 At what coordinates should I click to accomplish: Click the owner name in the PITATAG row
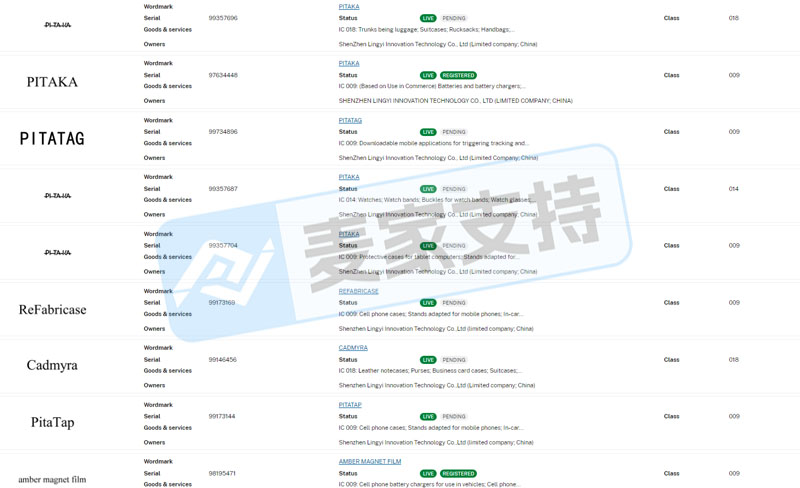click(438, 158)
